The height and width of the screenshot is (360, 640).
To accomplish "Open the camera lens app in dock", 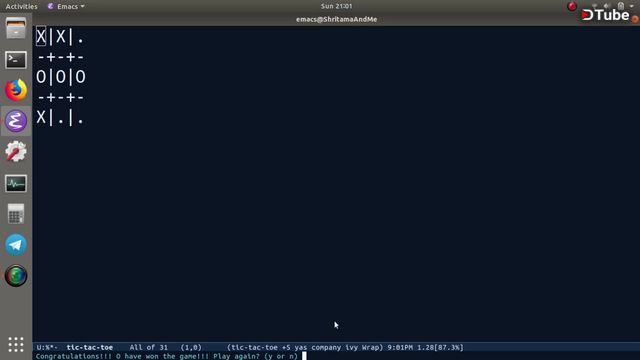I will pos(16,276).
